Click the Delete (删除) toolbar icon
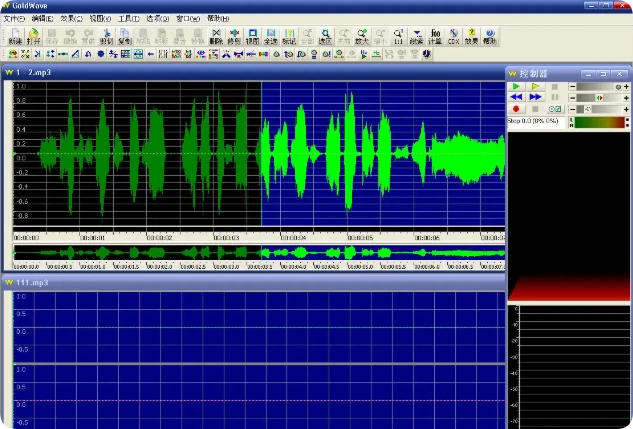Screen dimensions: 633x429 click(x=216, y=36)
